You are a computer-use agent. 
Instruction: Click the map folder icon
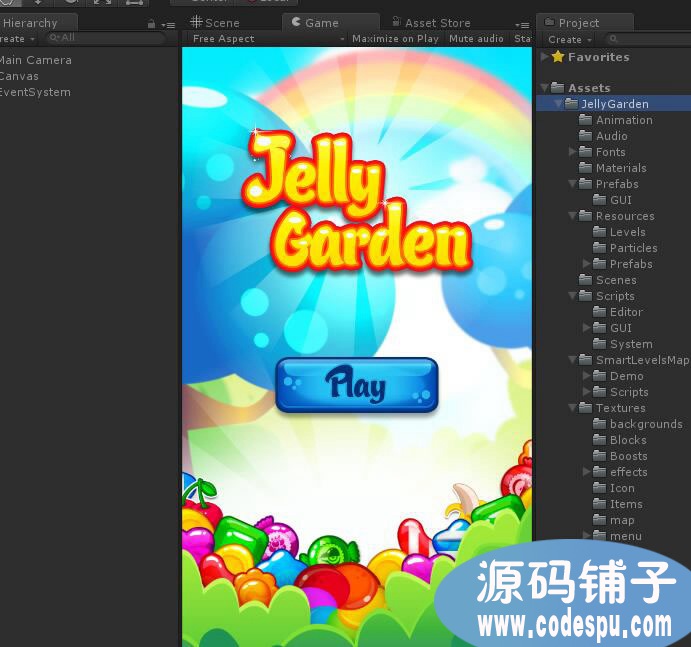tap(599, 520)
